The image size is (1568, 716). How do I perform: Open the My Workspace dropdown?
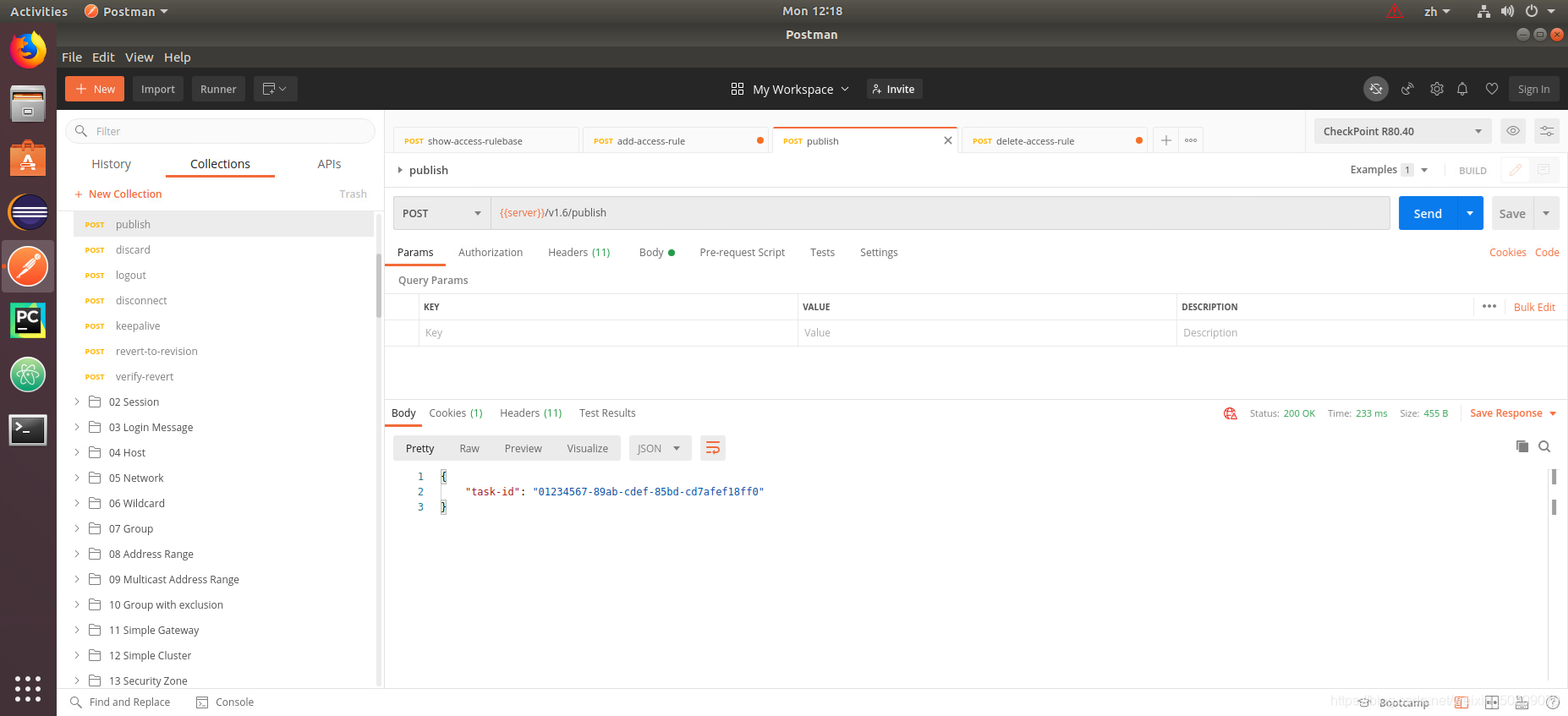pyautogui.click(x=790, y=89)
